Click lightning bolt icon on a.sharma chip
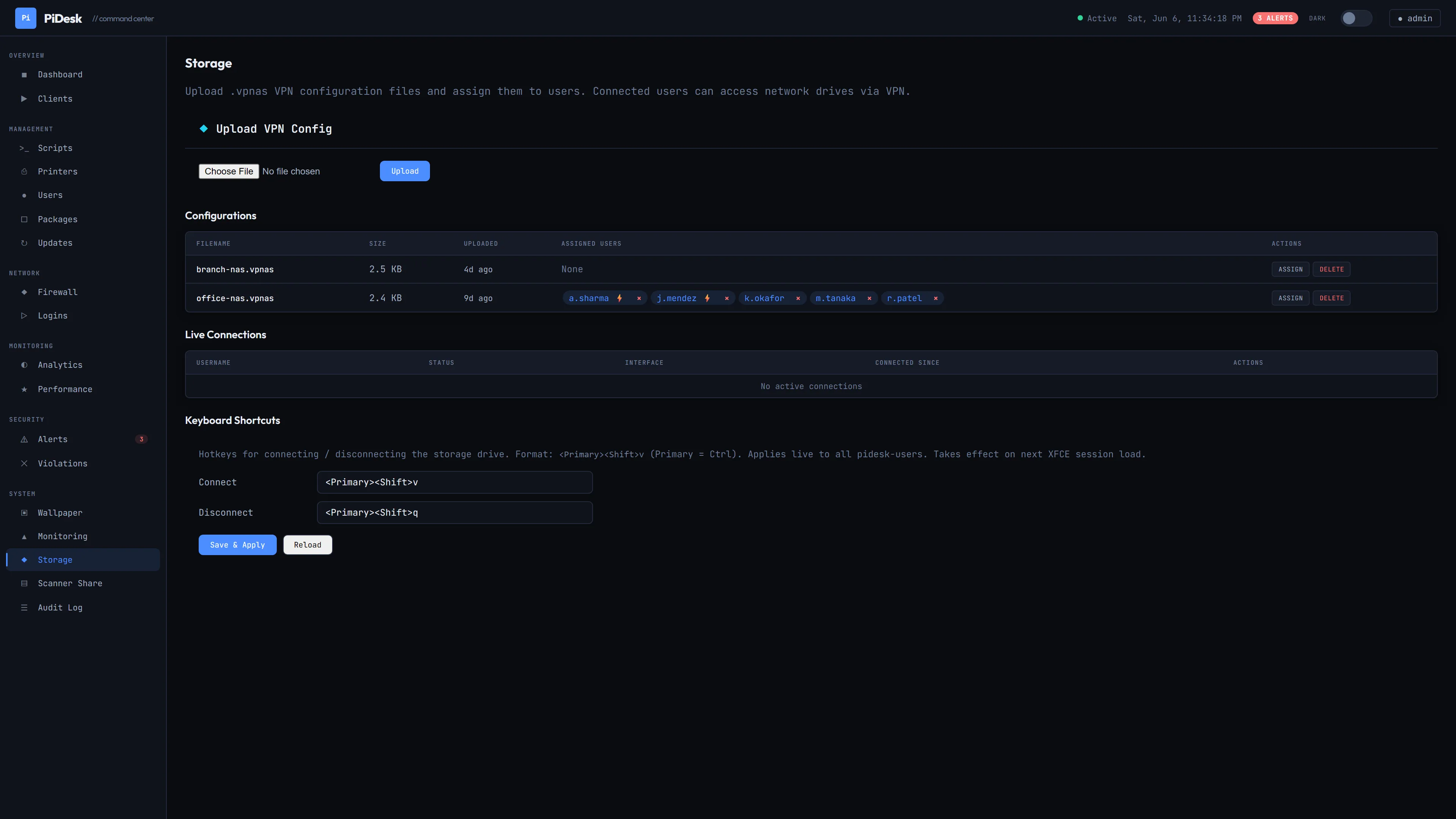This screenshot has width=1456, height=819. click(x=620, y=298)
